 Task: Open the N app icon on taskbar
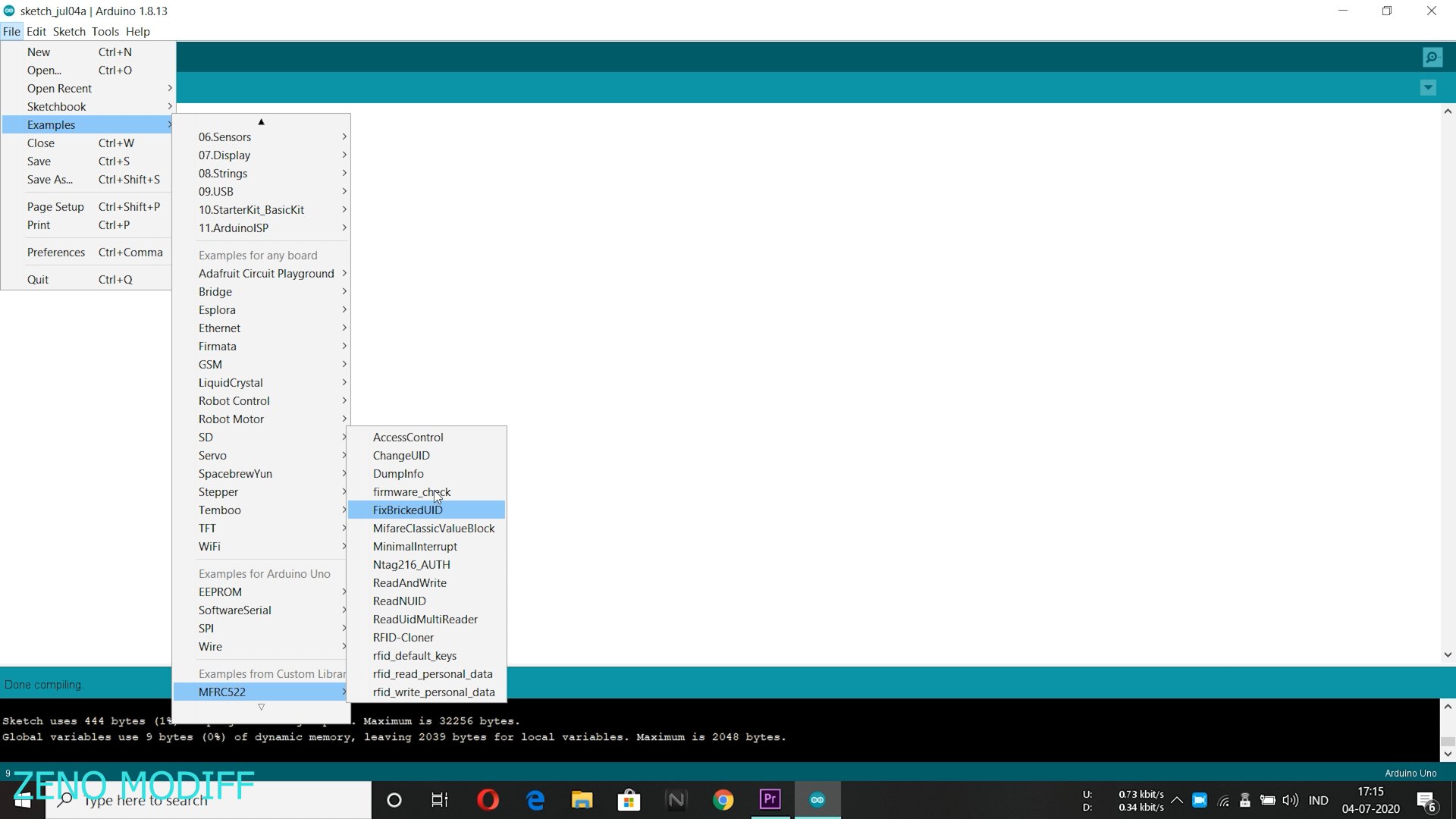tap(676, 800)
